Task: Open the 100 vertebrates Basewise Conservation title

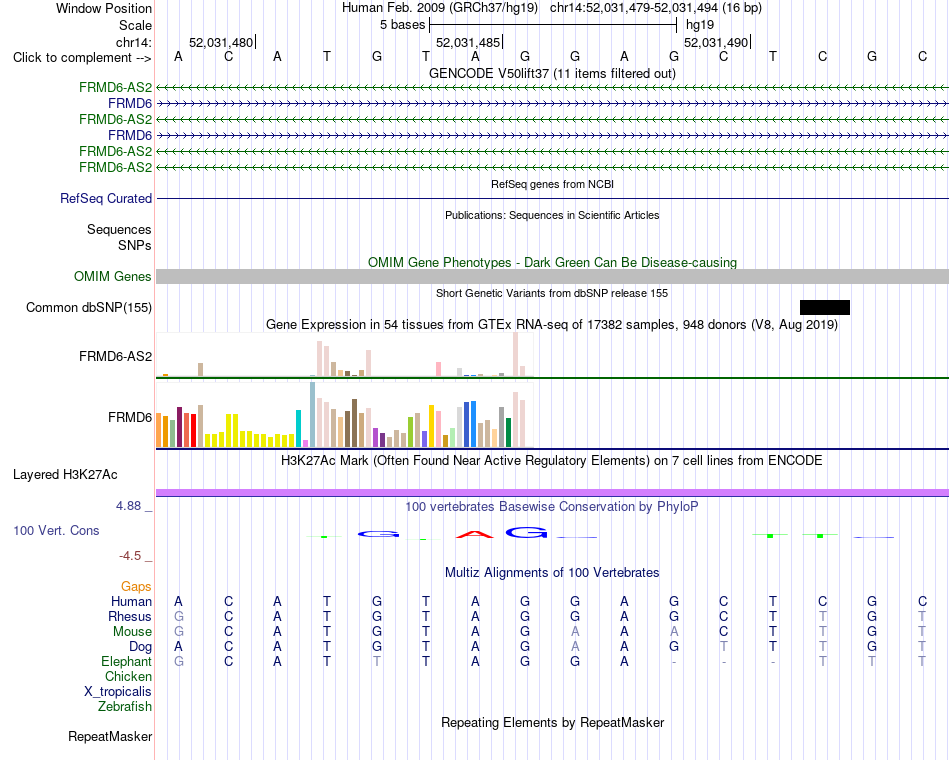Action: pyautogui.click(x=552, y=507)
